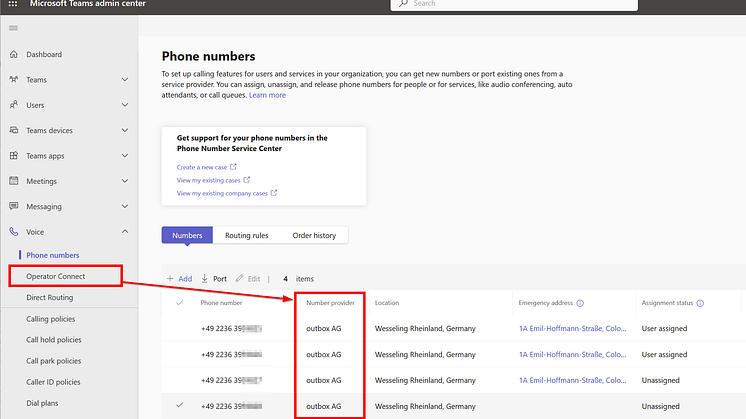The height and width of the screenshot is (419, 746).
Task: Click Dashboard label in sidebar
Action: [x=44, y=54]
